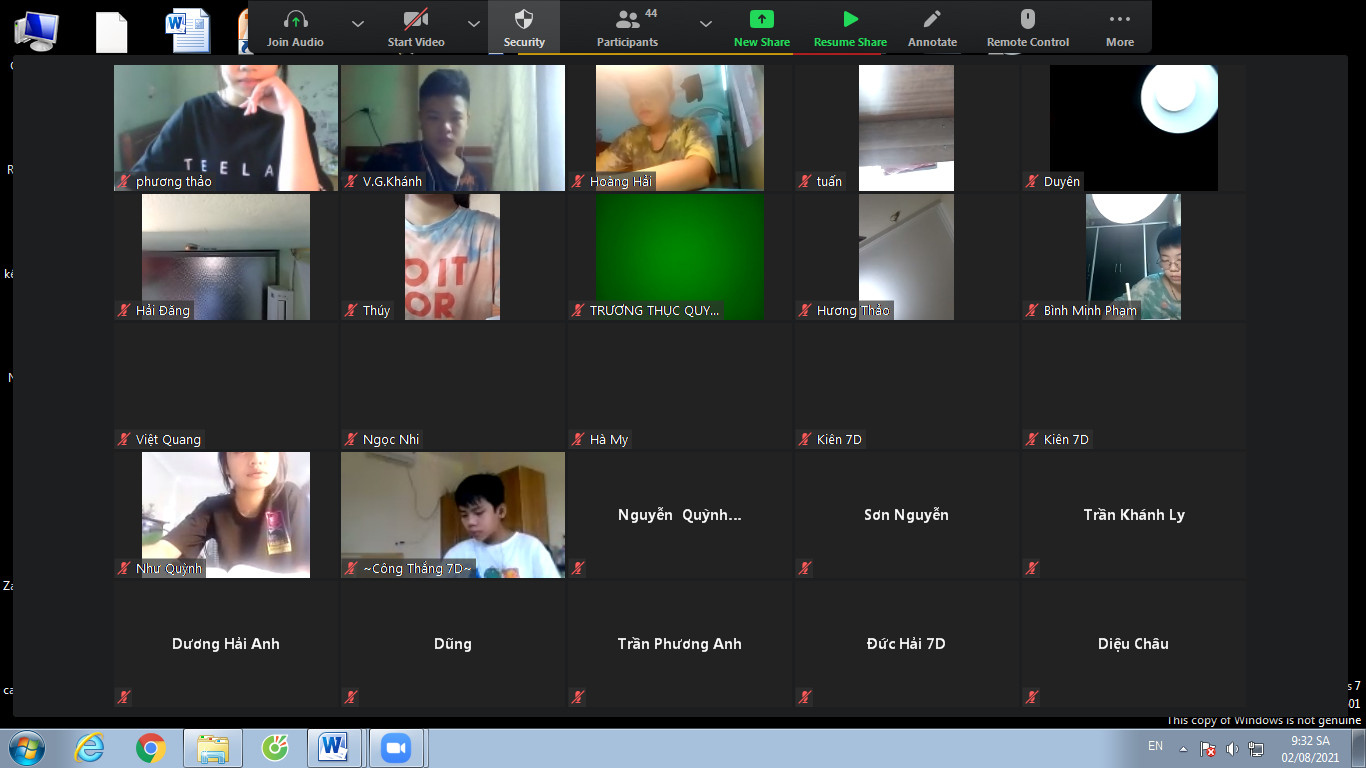Open Remote Control mouse option
1366x768 pixels.
pyautogui.click(x=1027, y=20)
